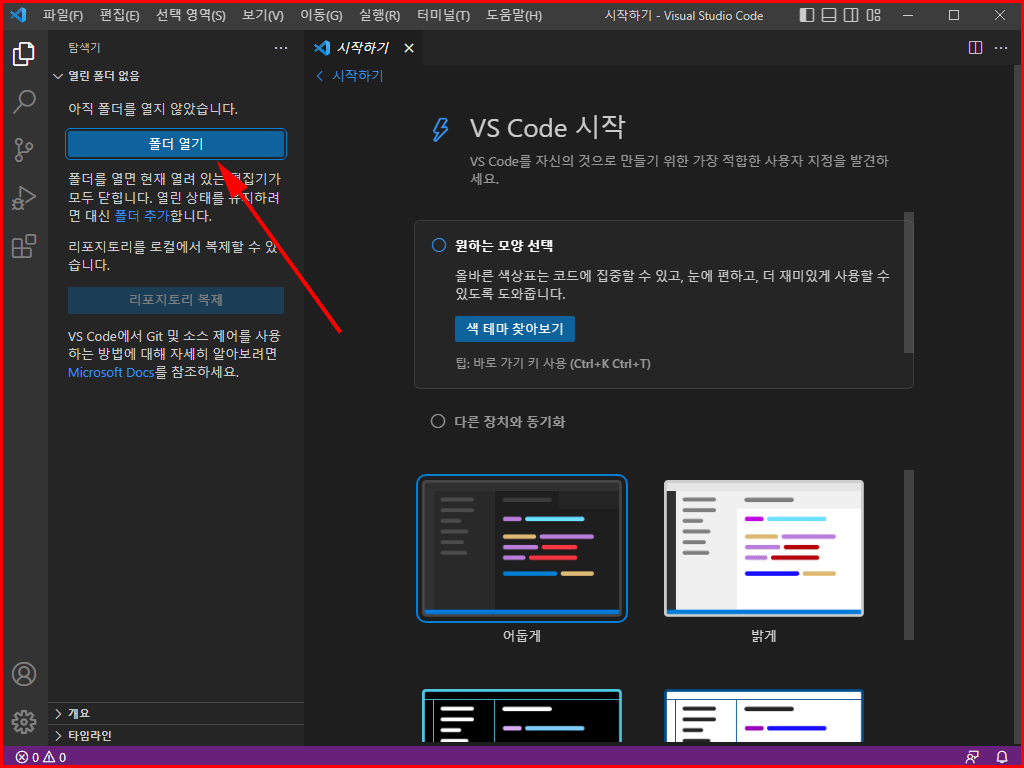Open the 도움말(H) menu
The image size is (1024, 768).
click(514, 15)
